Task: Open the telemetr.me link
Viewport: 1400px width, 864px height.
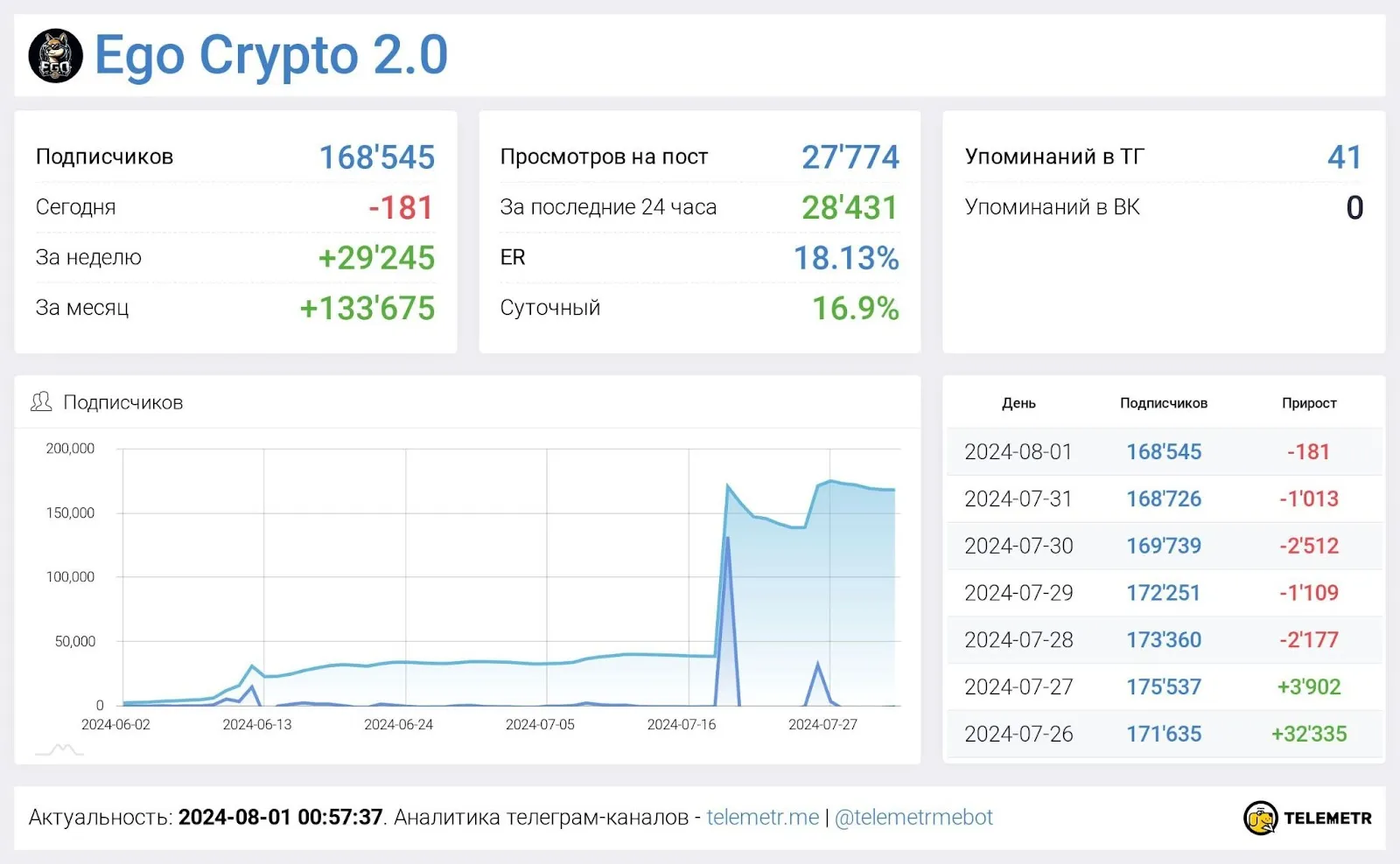Action: pos(763,817)
